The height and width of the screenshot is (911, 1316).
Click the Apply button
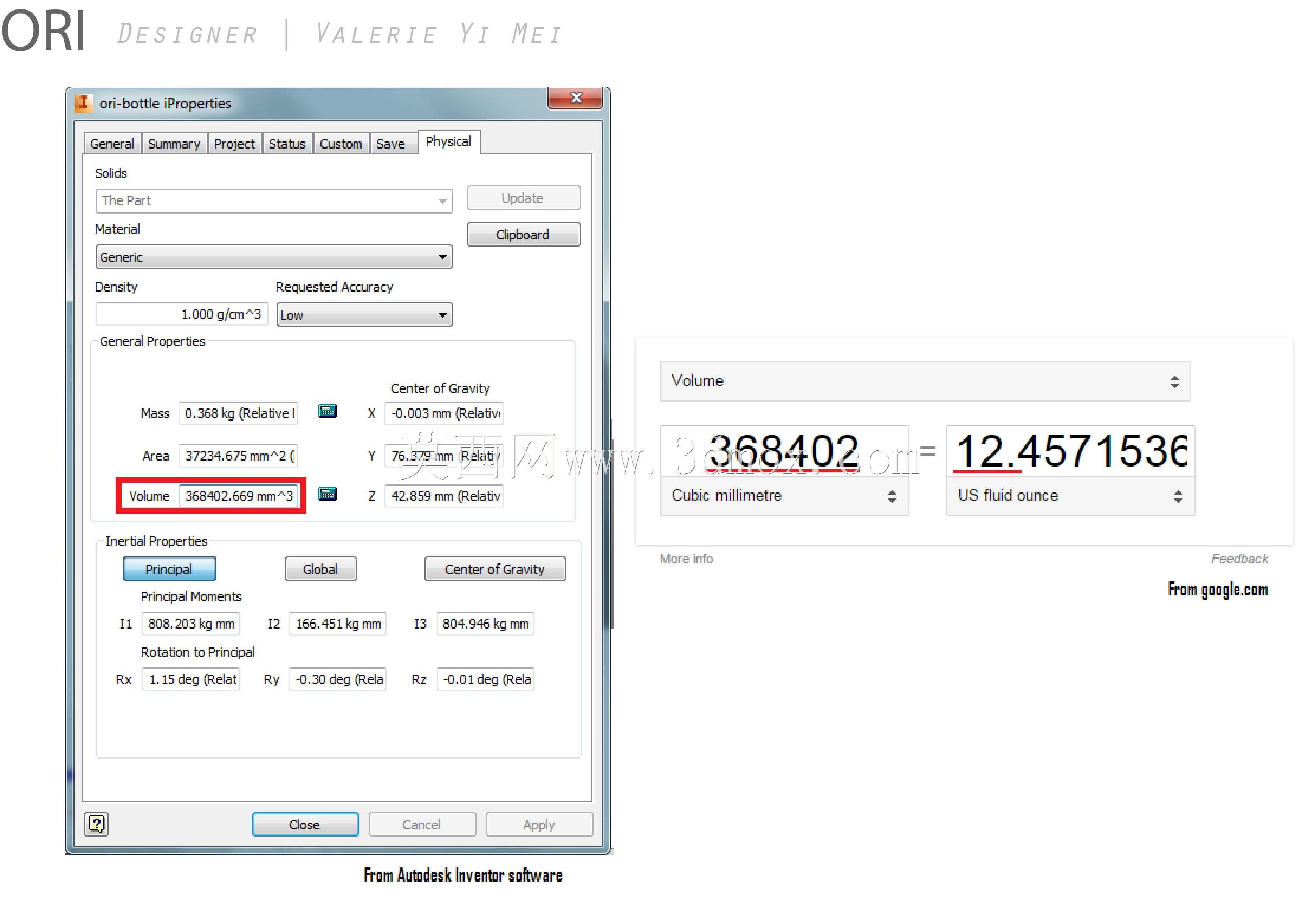(x=539, y=824)
